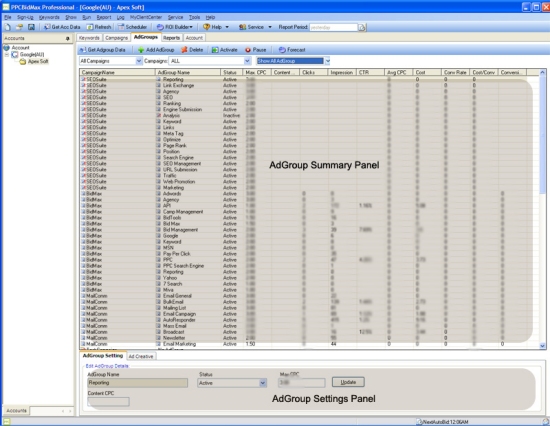The image size is (550, 426).
Task: Click Get Adgroup Data button
Action: 102,50
